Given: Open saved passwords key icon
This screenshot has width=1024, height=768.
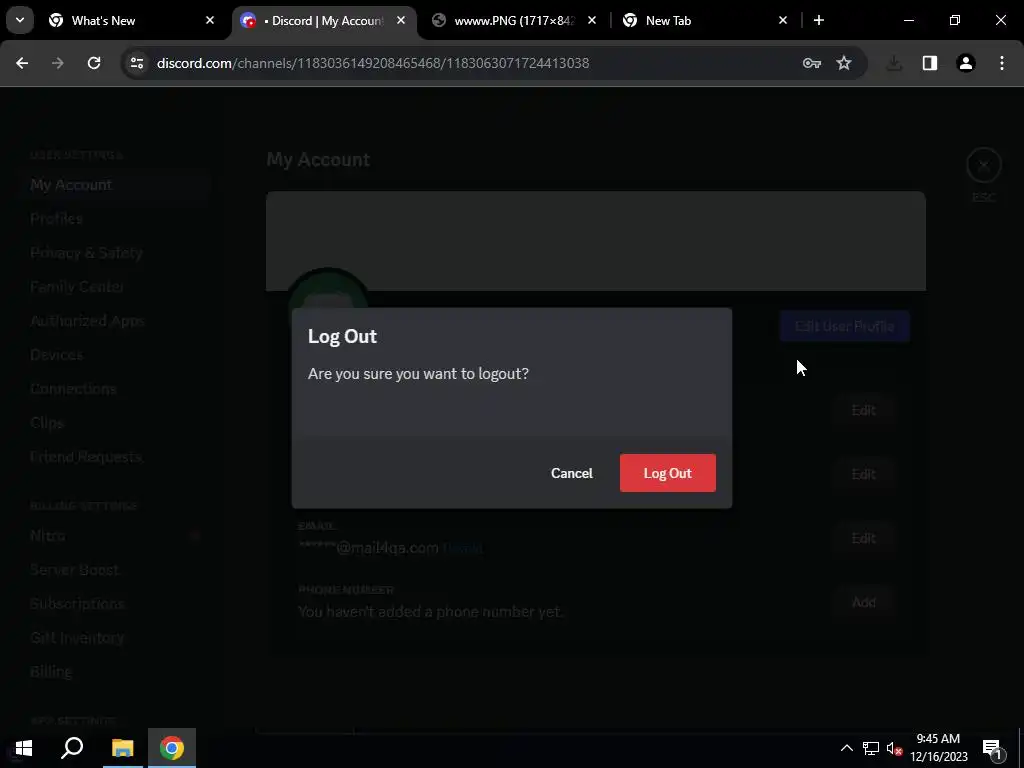Looking at the screenshot, I should point(812,63).
